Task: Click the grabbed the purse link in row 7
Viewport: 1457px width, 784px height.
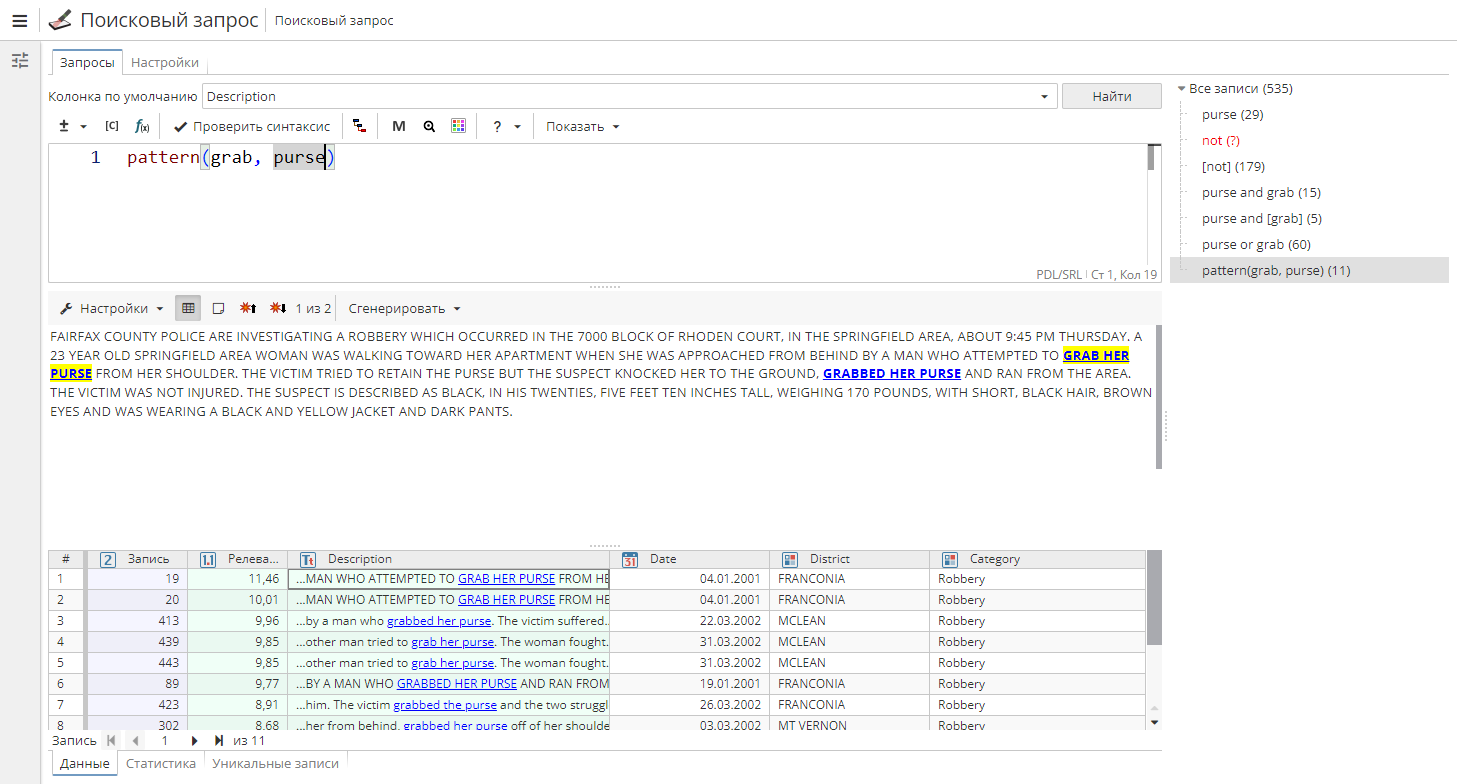Action: point(445,705)
